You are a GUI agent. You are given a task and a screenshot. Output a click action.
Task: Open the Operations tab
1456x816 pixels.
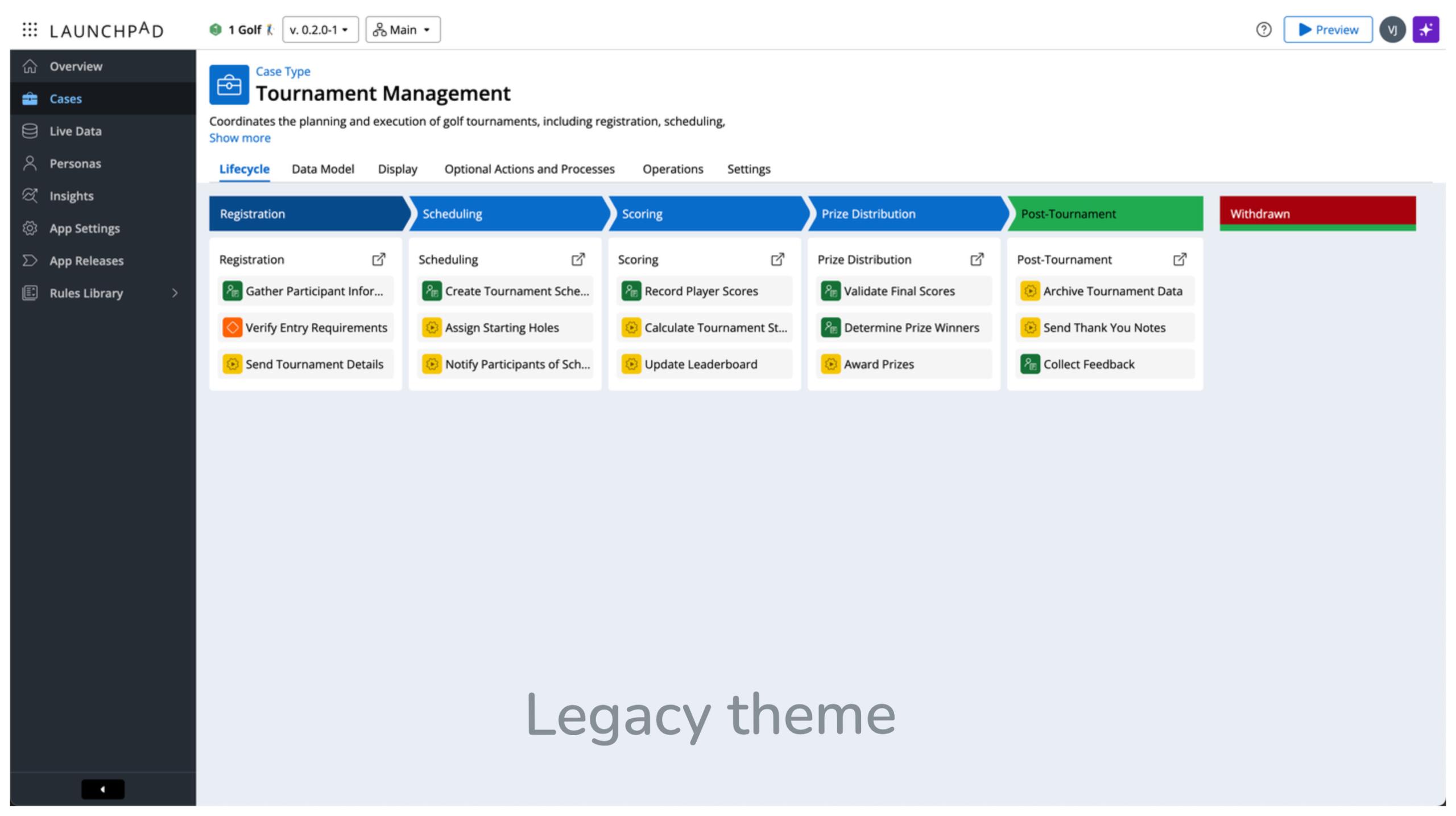[x=673, y=169]
